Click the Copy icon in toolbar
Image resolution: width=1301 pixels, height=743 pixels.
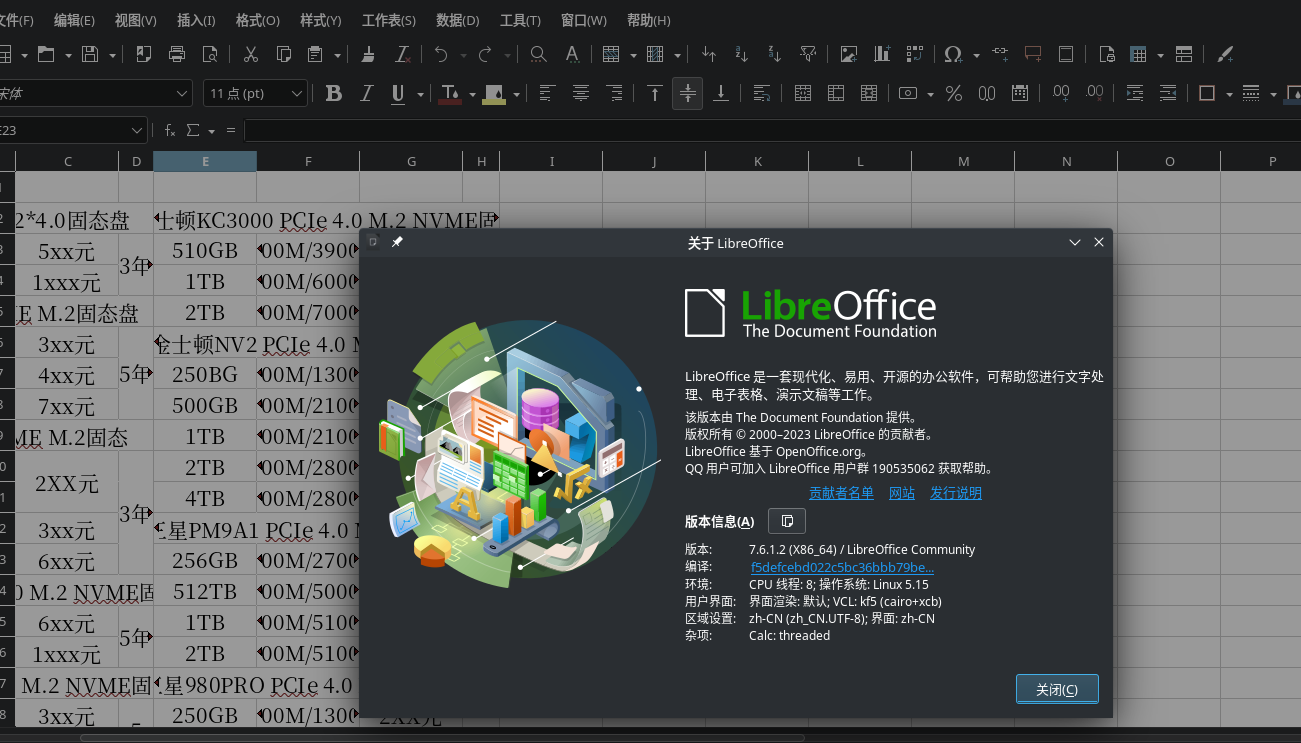click(x=284, y=54)
